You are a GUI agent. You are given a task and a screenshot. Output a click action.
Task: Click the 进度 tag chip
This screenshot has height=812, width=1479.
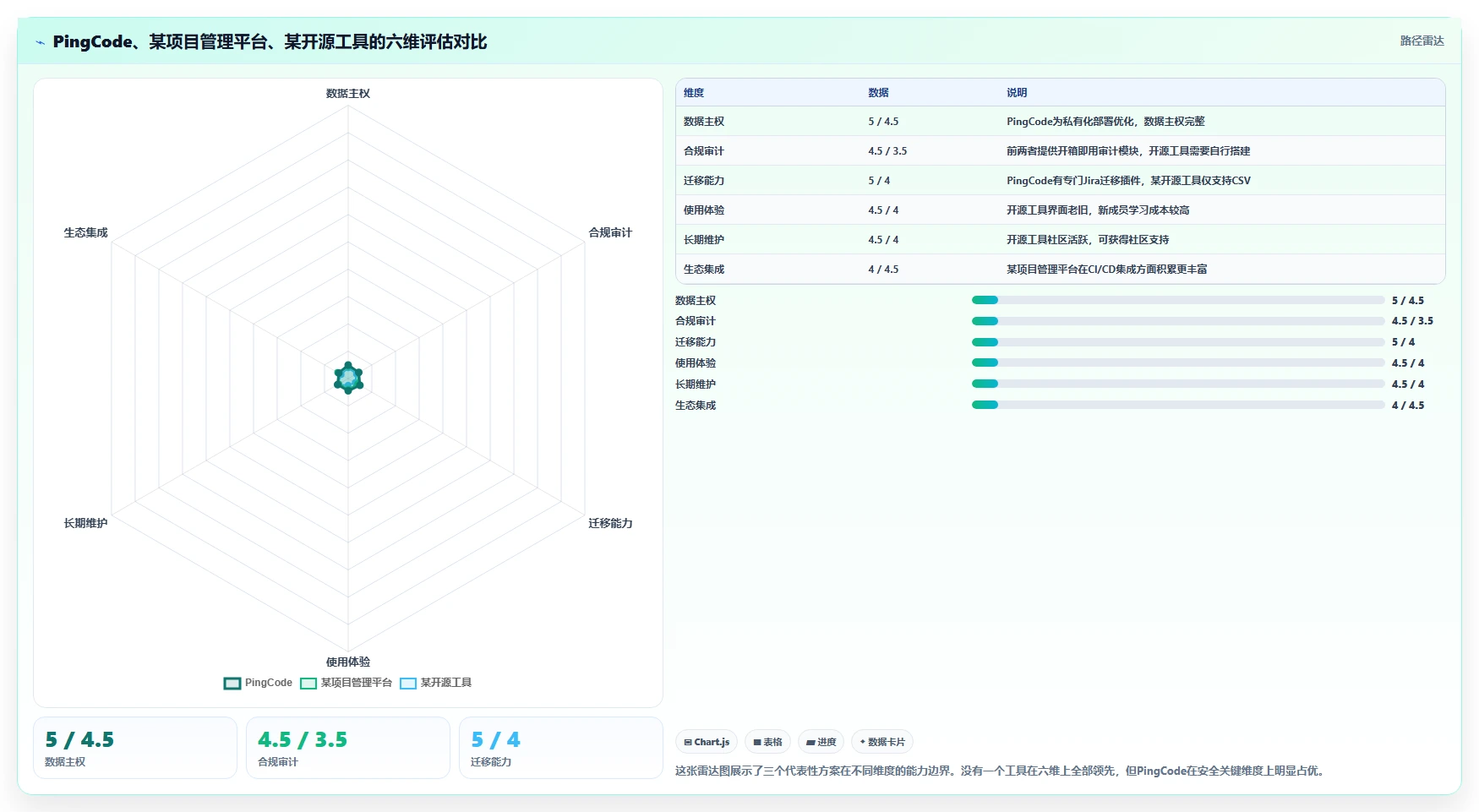coord(821,742)
